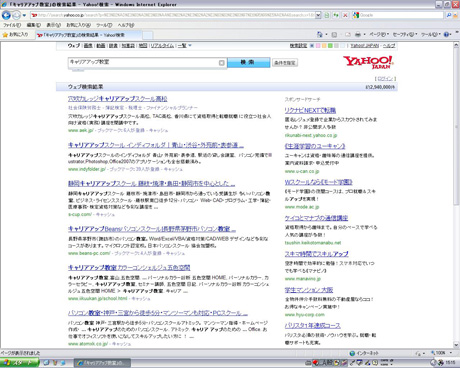Viewport: 460px width, 368px height.
Task: Expand the address bar URL dropdown
Action: tap(318, 15)
